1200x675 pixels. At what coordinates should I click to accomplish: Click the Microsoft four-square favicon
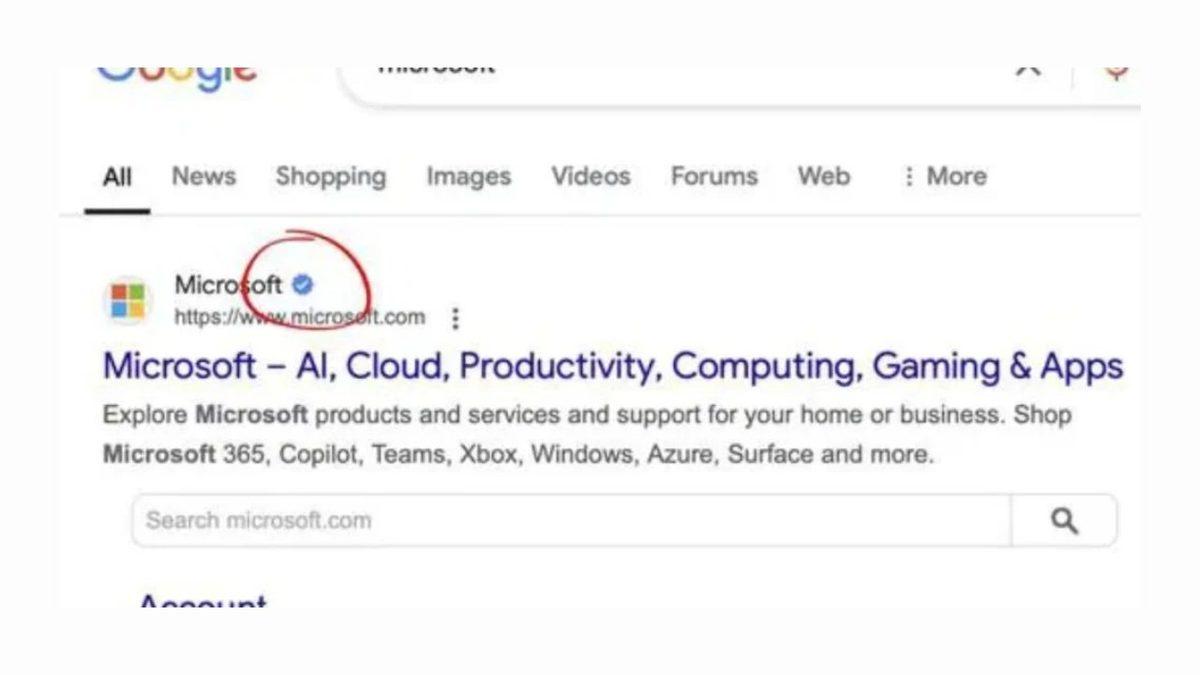click(x=126, y=300)
